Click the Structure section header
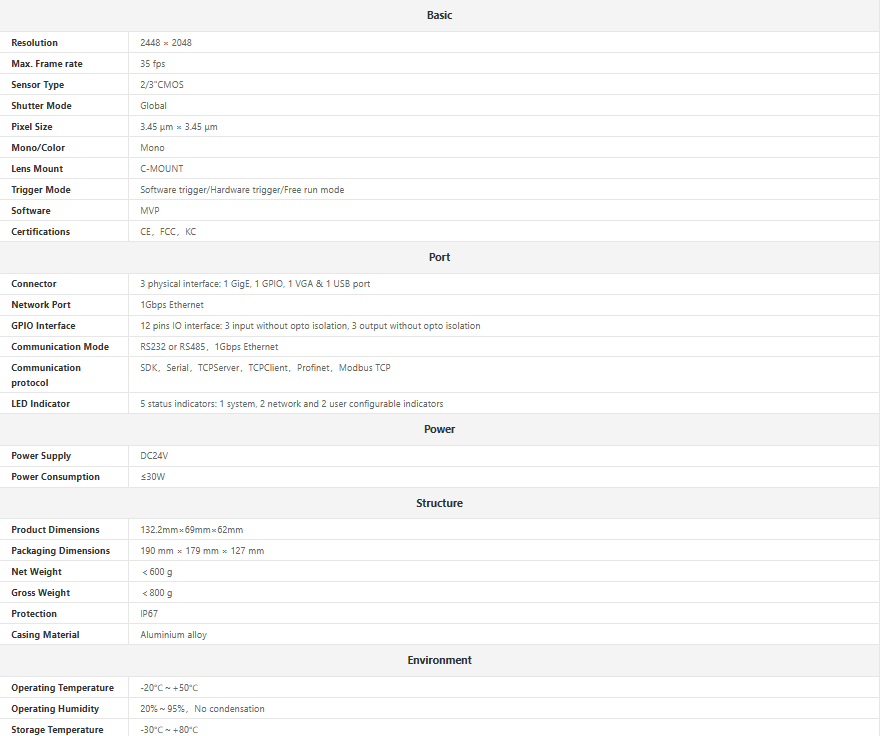Screen dimensions: 880x736 coord(439,503)
